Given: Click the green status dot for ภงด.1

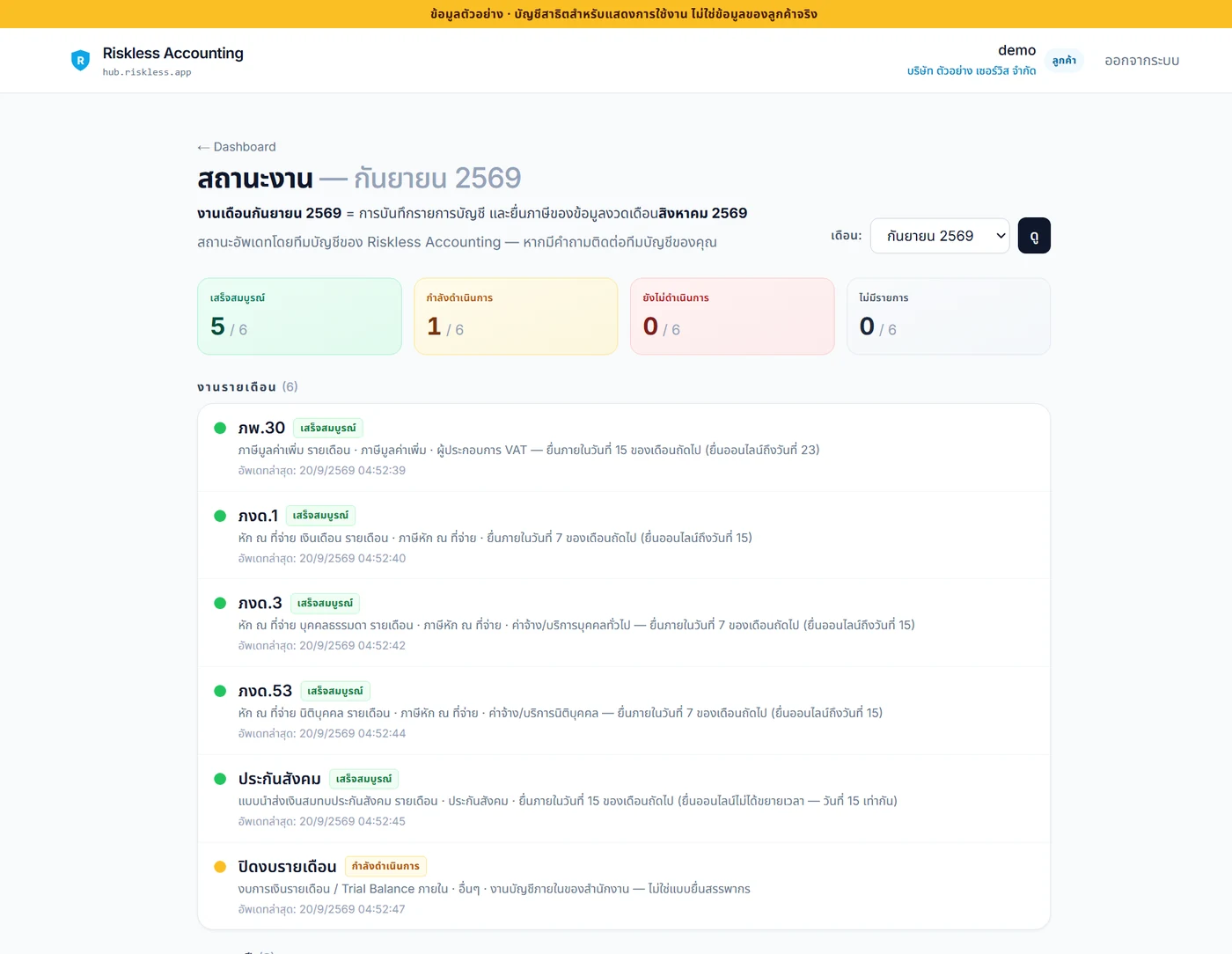Looking at the screenshot, I should (x=220, y=516).
